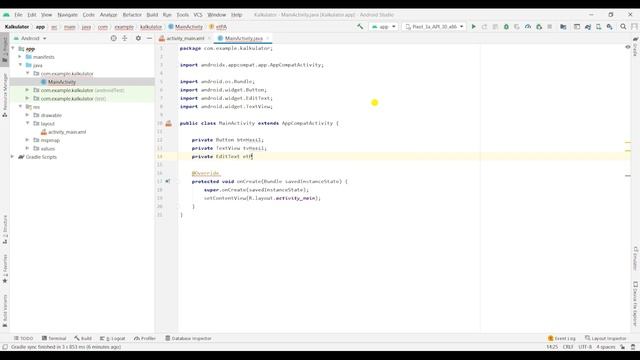Open the Event Log
Viewport: 640px width, 360px height.
coord(562,338)
